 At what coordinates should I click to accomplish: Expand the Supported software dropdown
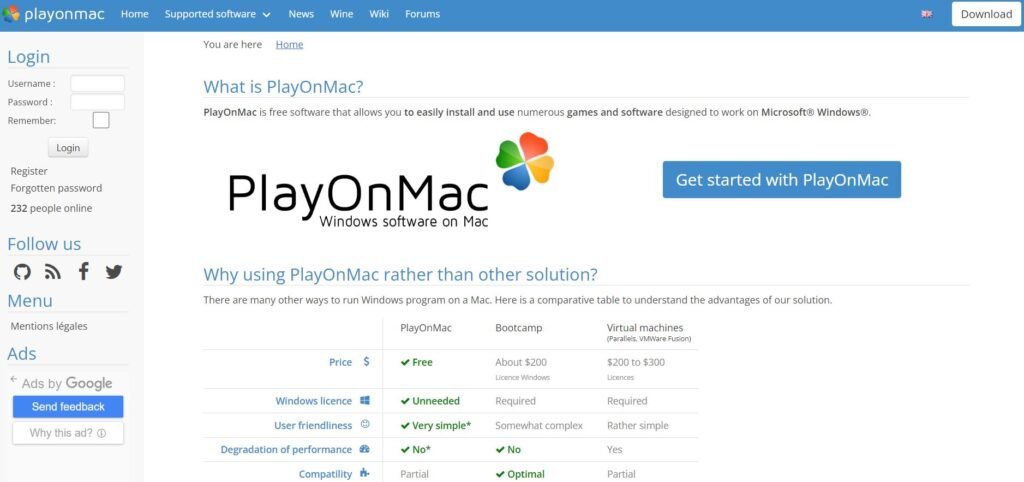pos(217,14)
